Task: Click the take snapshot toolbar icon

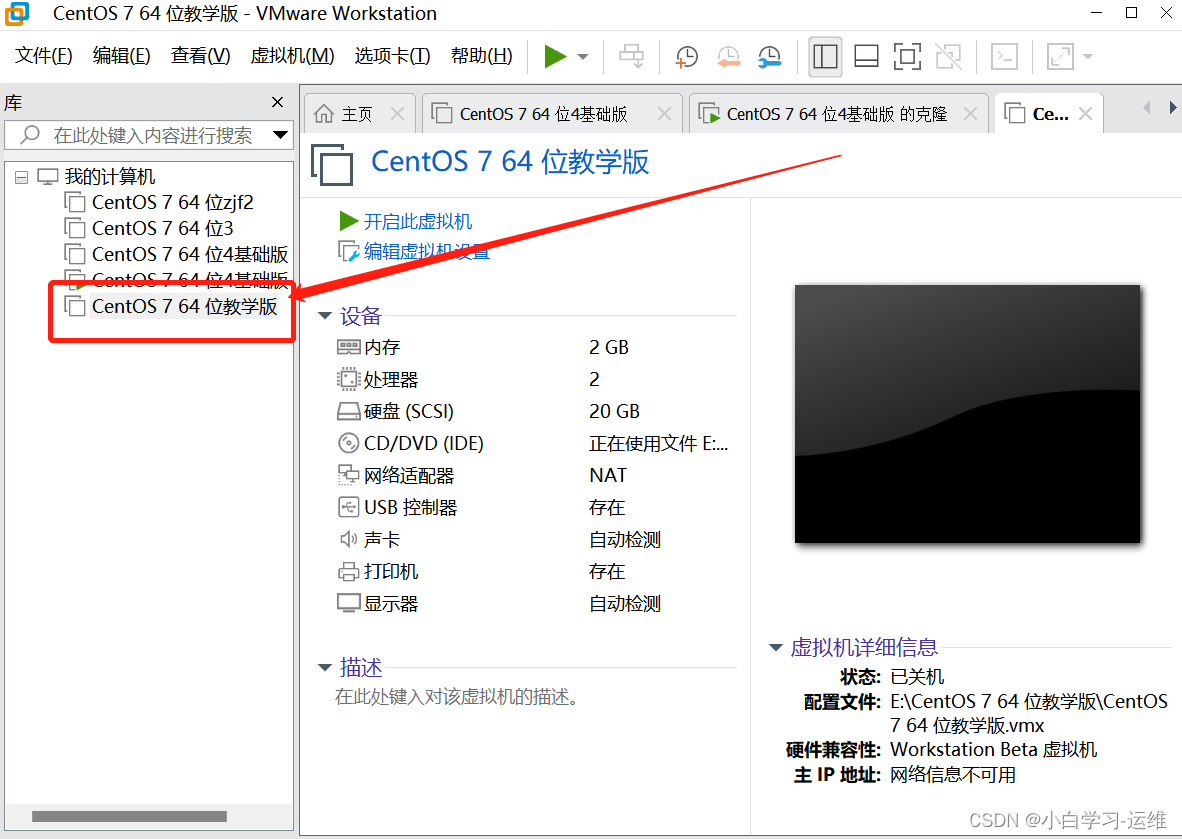Action: click(x=686, y=57)
